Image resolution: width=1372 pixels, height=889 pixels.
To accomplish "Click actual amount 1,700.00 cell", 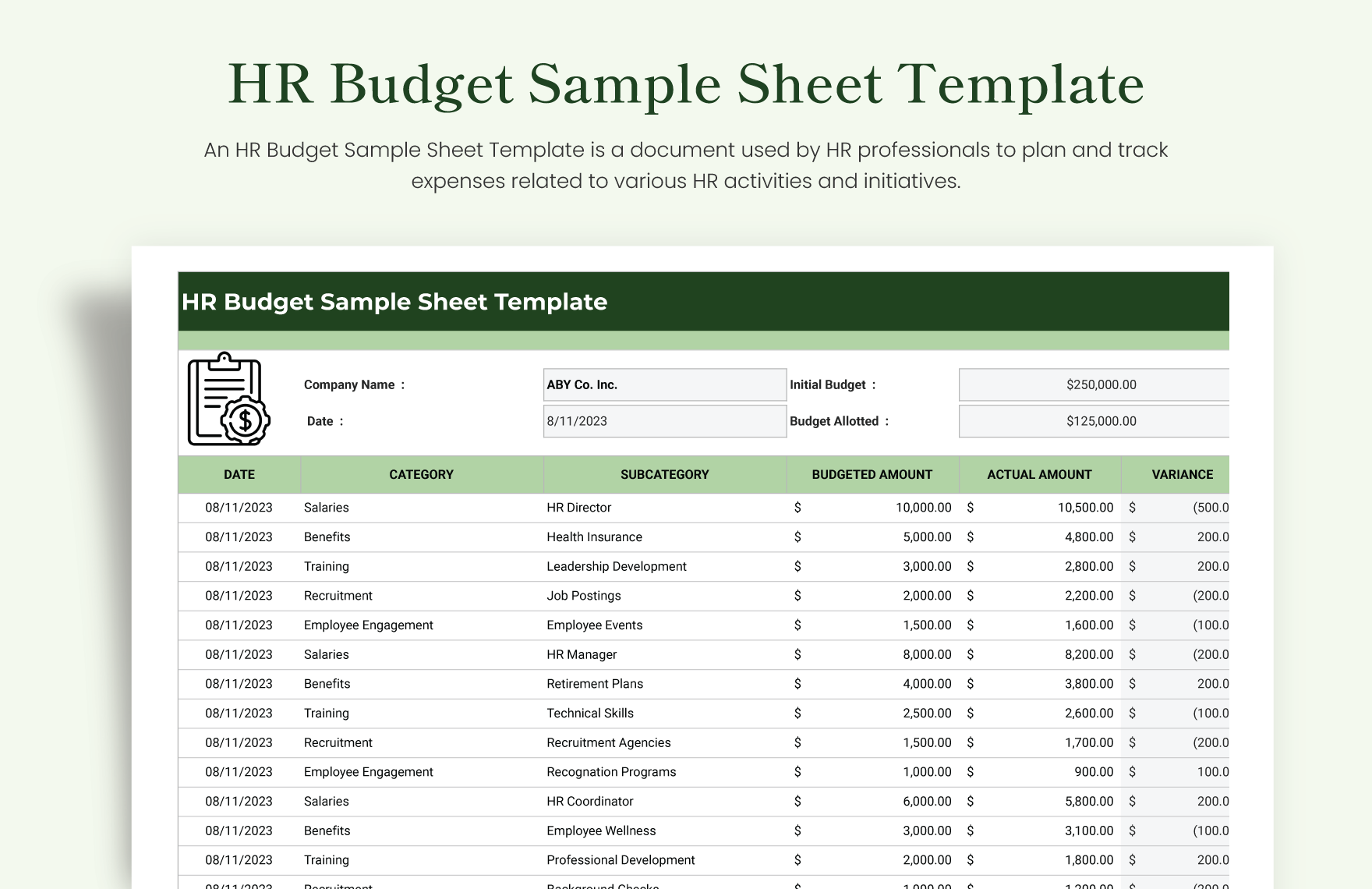I will (1040, 743).
